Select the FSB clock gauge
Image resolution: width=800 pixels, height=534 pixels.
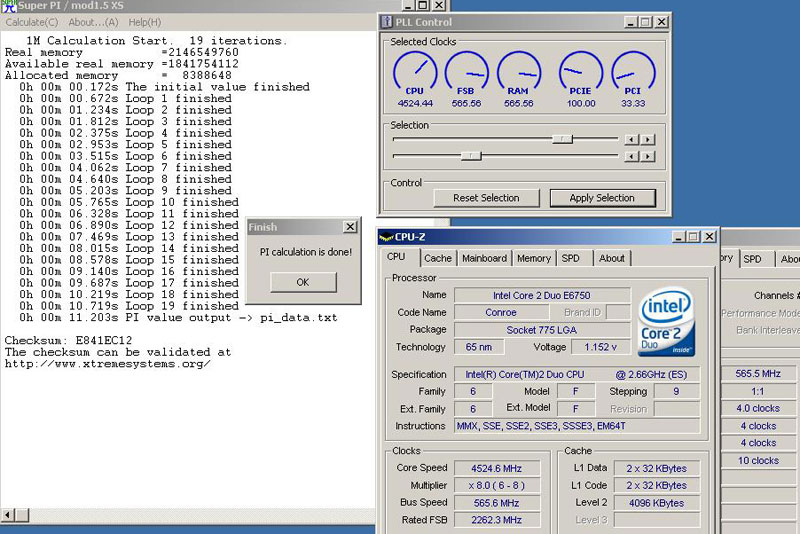[466, 73]
